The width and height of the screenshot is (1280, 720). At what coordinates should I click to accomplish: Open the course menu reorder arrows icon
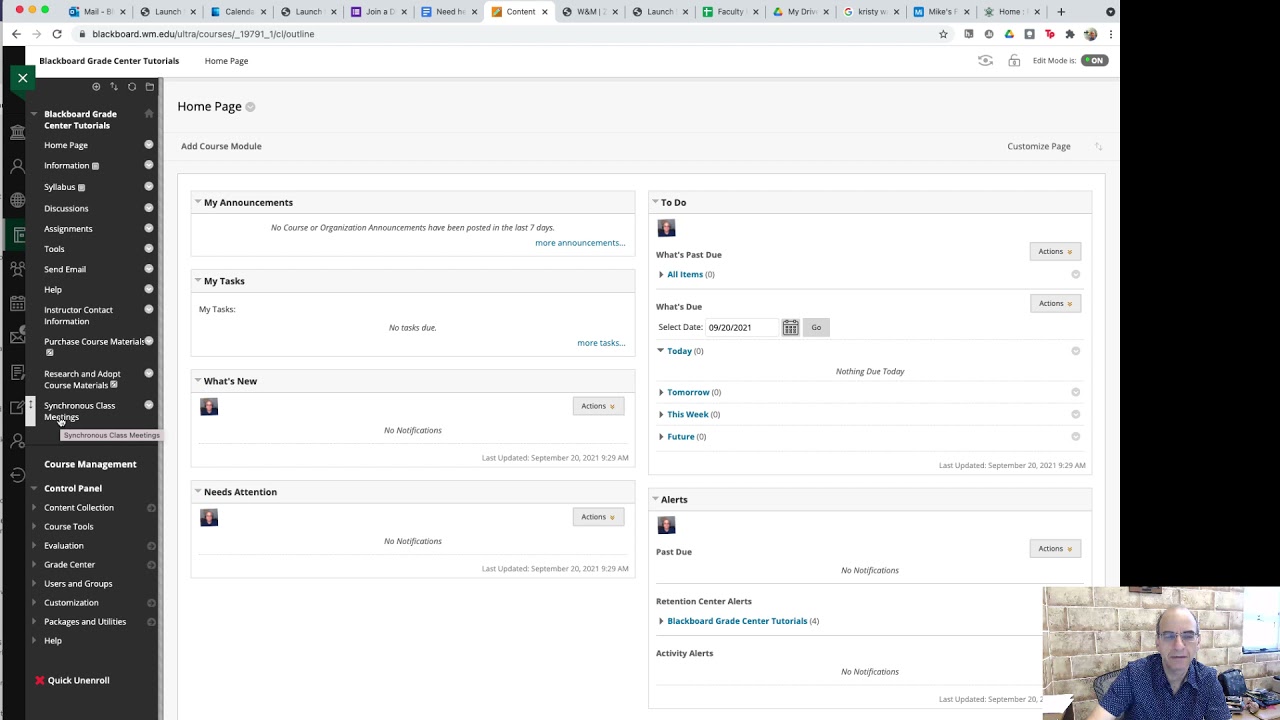(x=114, y=87)
